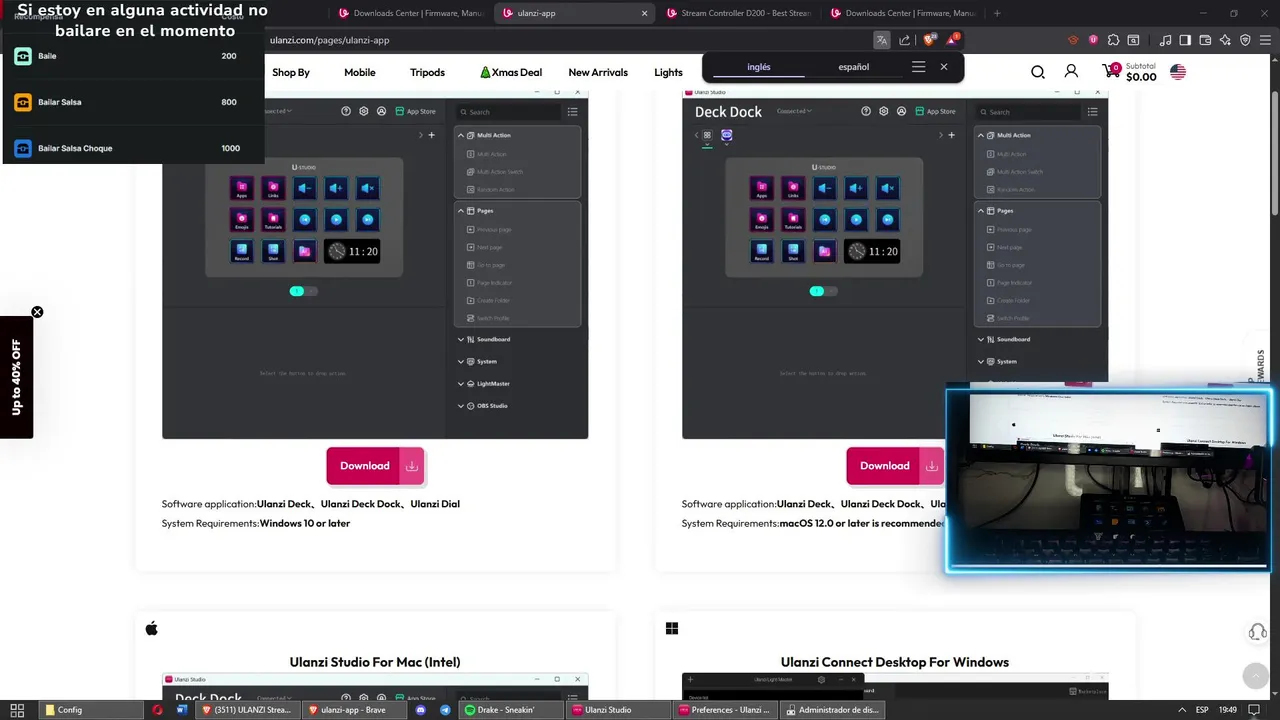1280x720 pixels.
Task: Click the Up to 40% OFF banner
Action: click(x=16, y=377)
